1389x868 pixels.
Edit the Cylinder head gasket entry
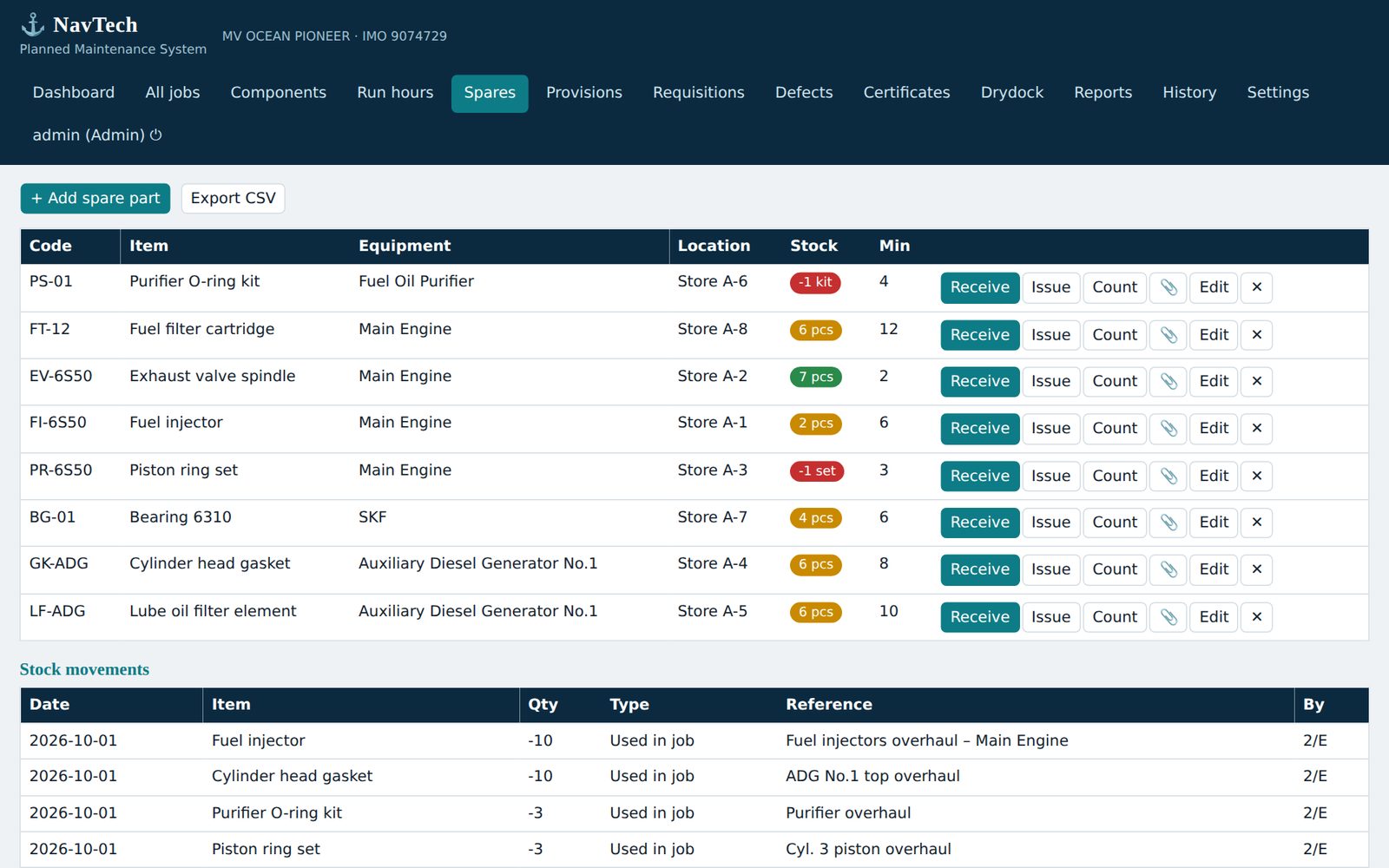coord(1214,569)
